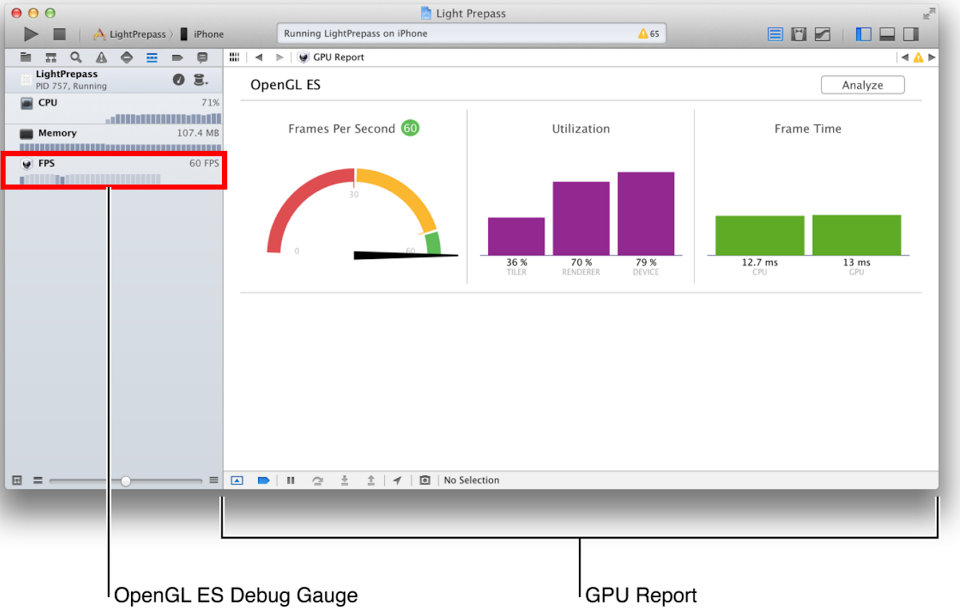Hide the Navigator pane
960x613 pixels.
coord(863,34)
